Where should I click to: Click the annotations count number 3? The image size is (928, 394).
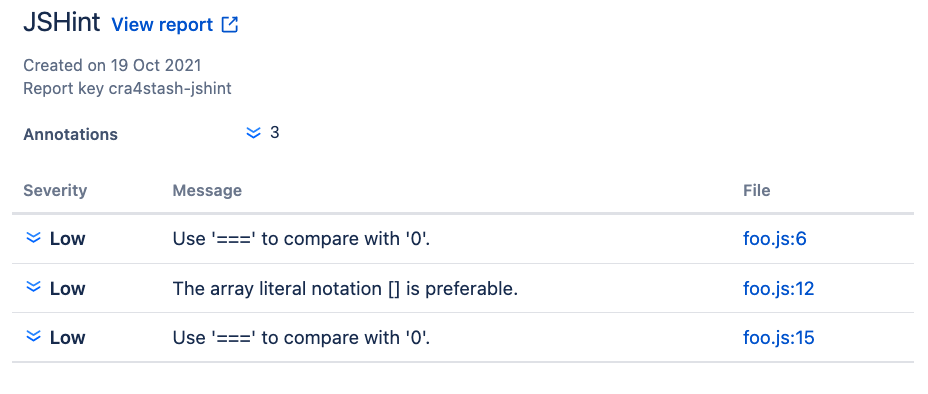tap(275, 133)
